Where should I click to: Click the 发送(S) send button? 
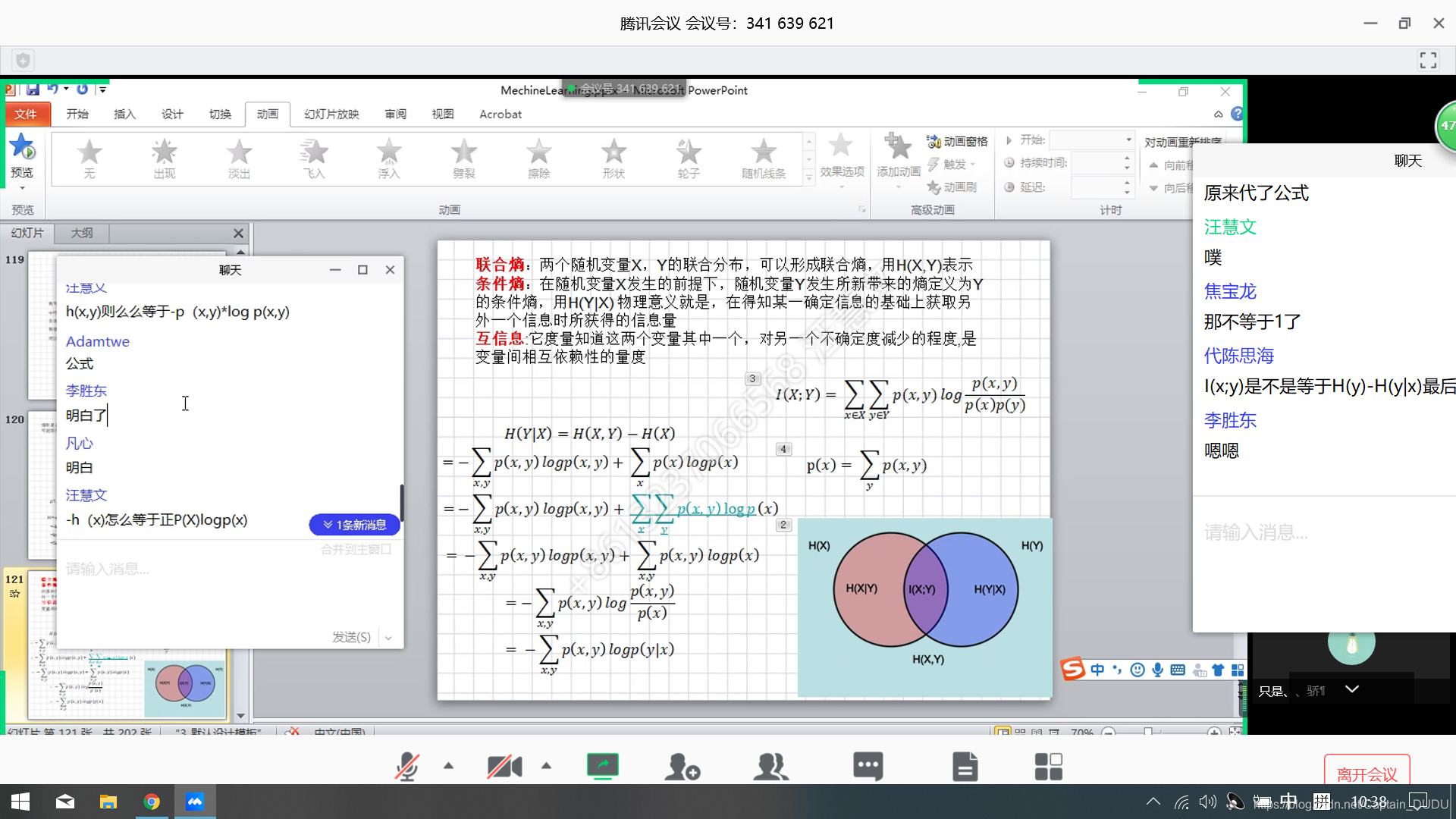[x=351, y=637]
